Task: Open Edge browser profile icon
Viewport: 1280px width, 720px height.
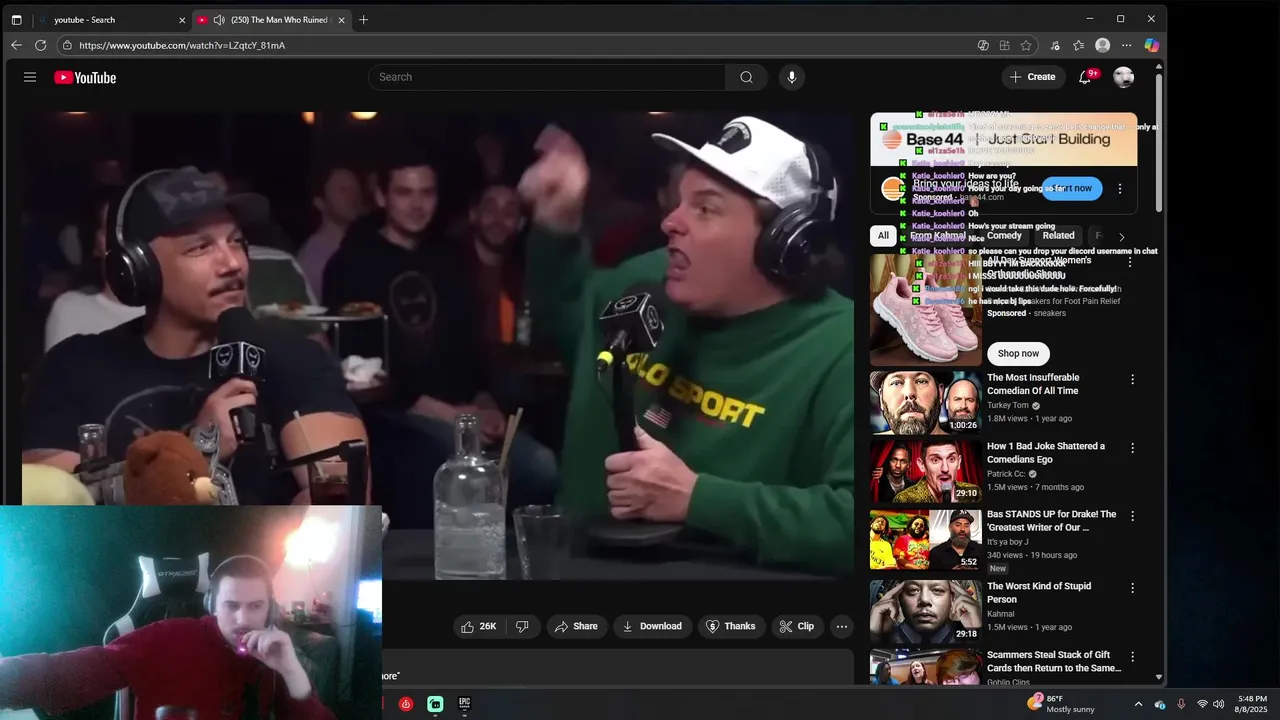Action: click(x=1103, y=45)
